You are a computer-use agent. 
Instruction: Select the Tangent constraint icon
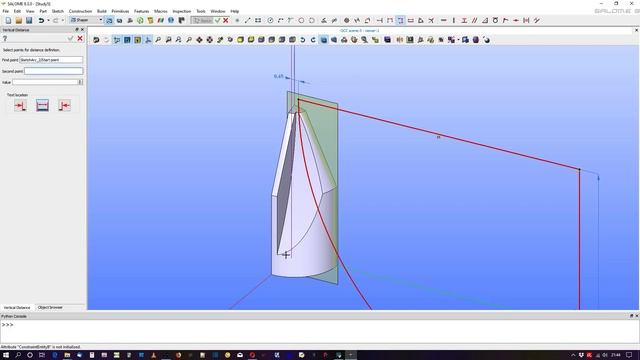click(495, 20)
